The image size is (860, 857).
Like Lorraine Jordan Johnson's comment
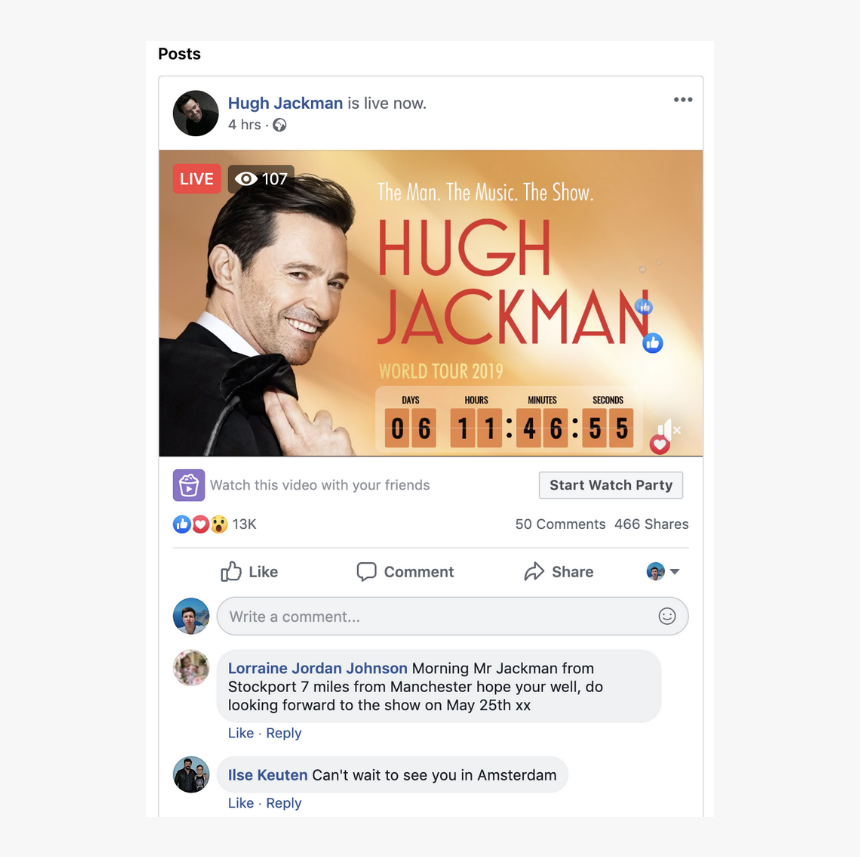click(x=241, y=733)
